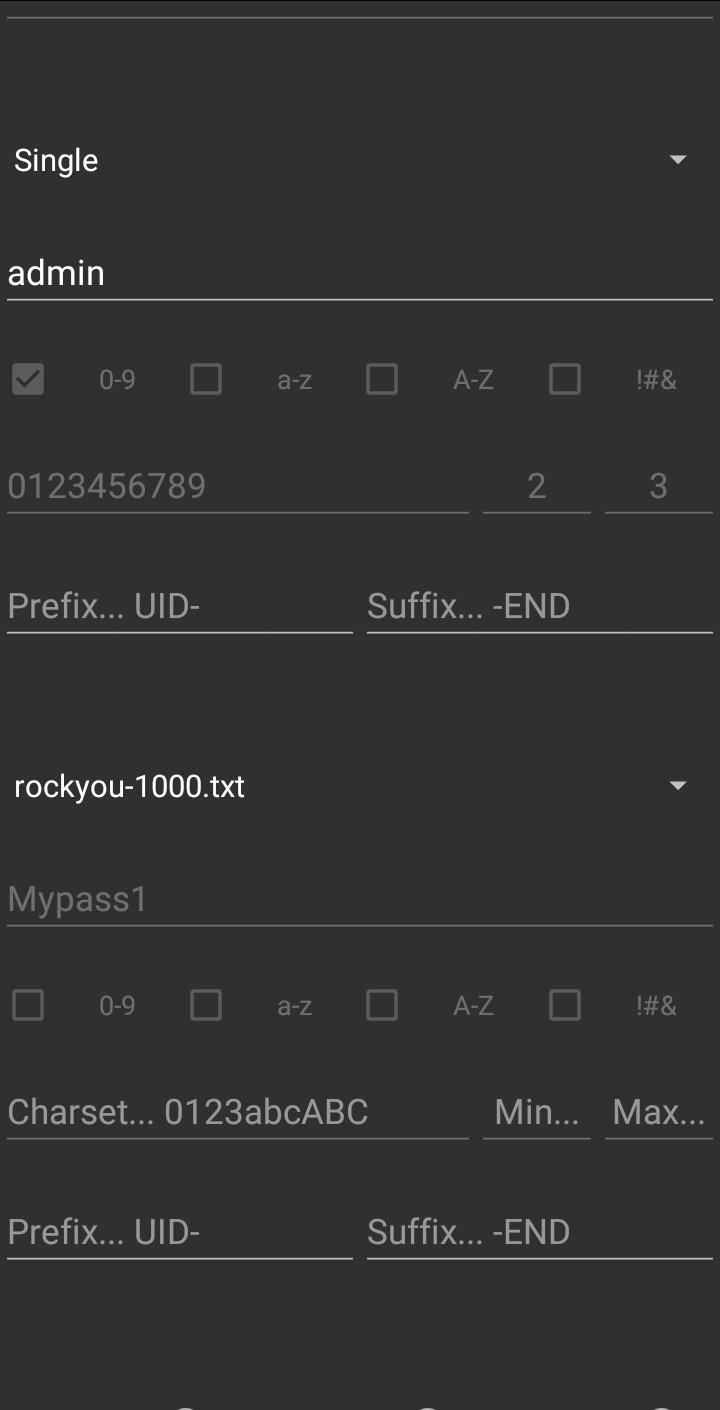Focus the Prefix field above rockyou-1000.txt
Viewport: 720px width, 1410px height.
coord(180,606)
